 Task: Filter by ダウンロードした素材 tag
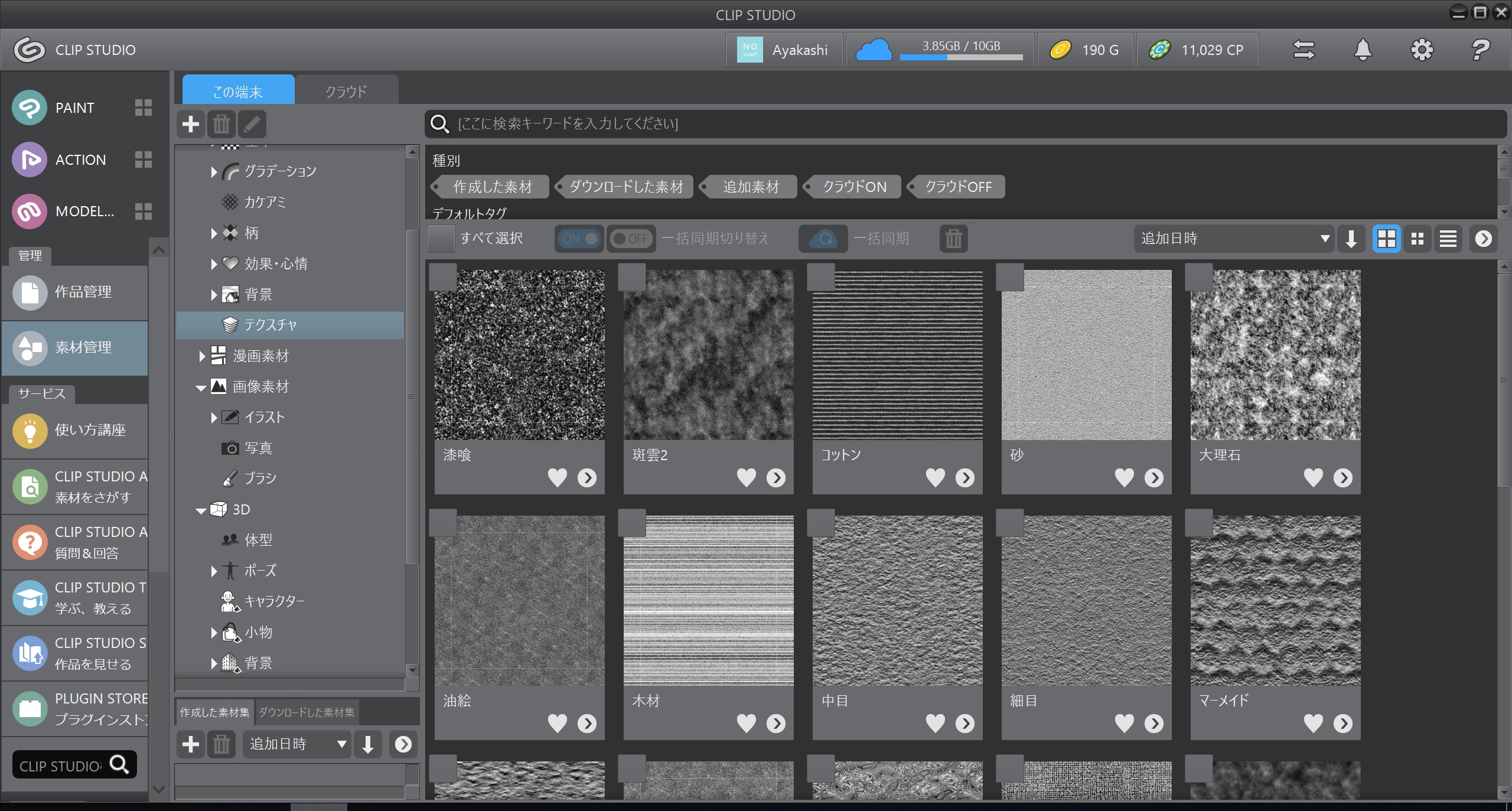625,187
